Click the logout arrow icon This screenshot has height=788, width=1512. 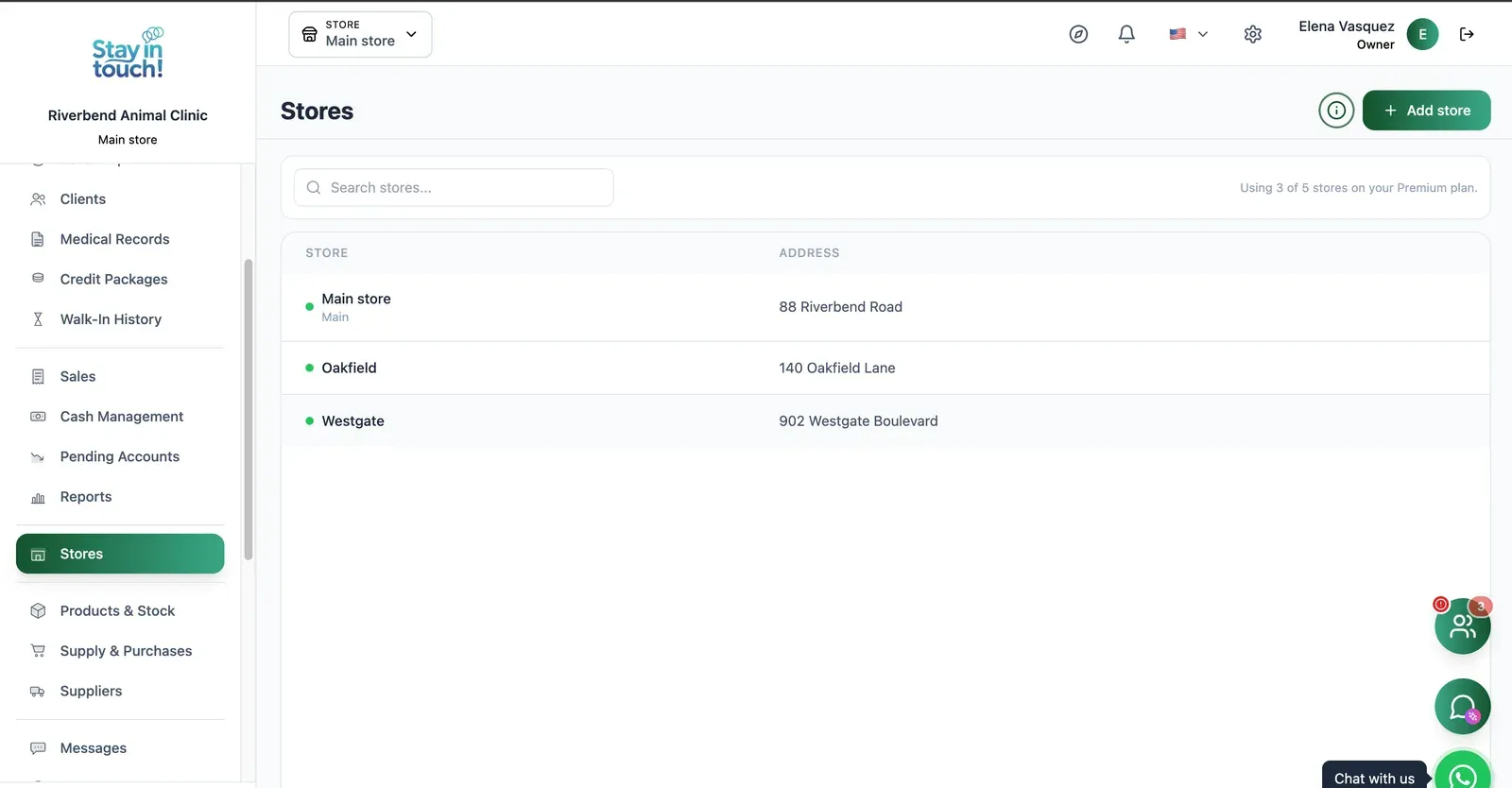coord(1467,34)
